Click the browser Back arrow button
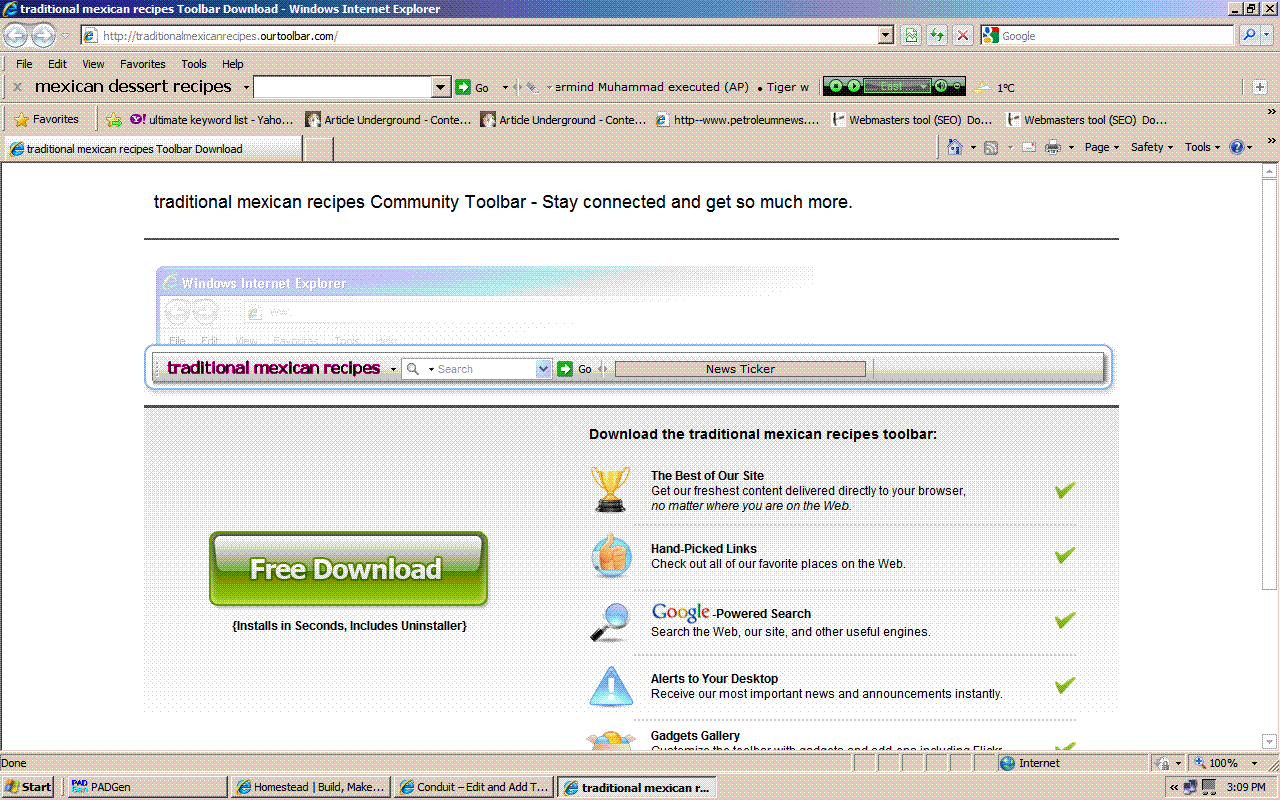Screen dimensions: 1280x800 16,36
